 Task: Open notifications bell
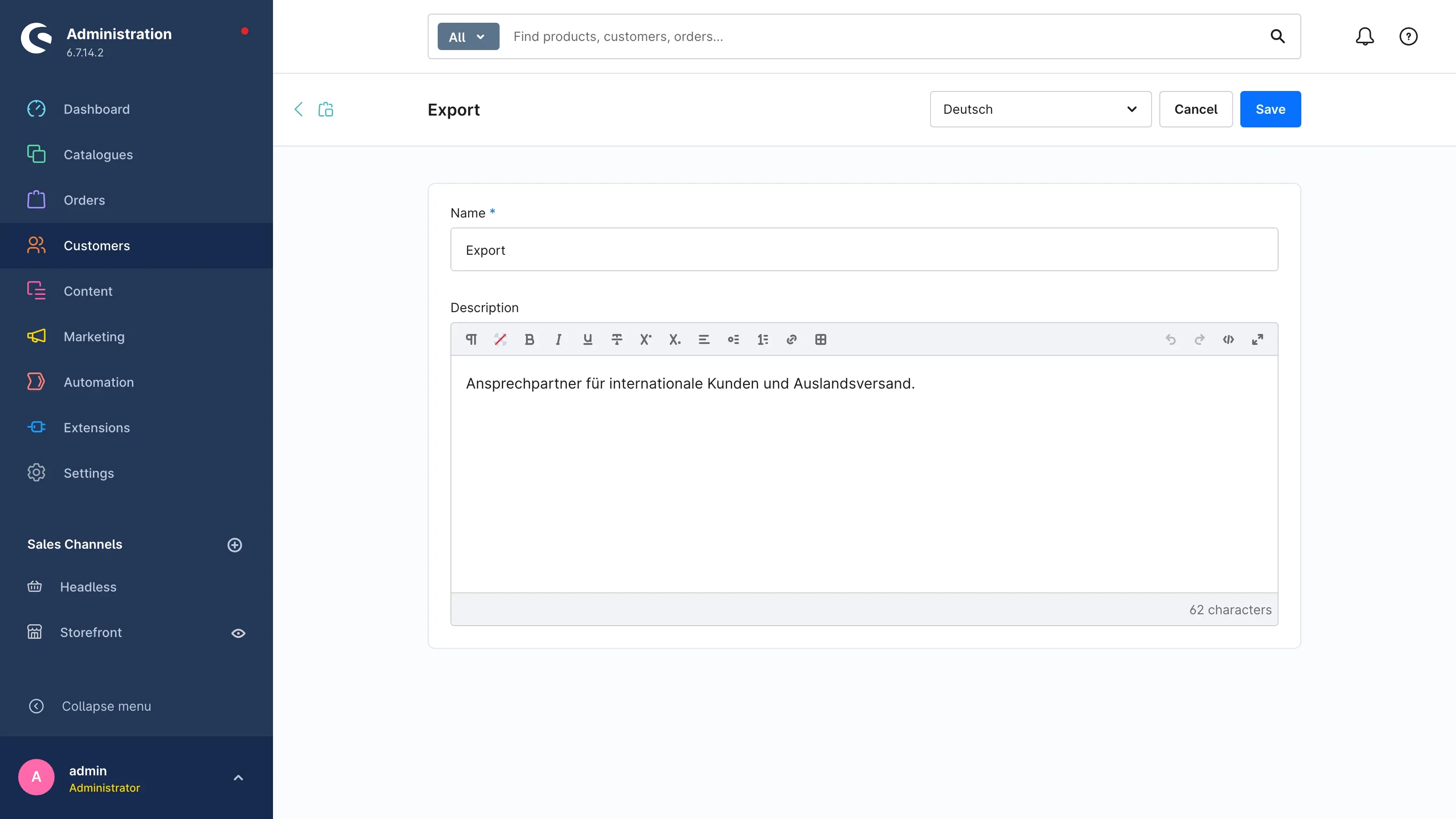(1365, 36)
